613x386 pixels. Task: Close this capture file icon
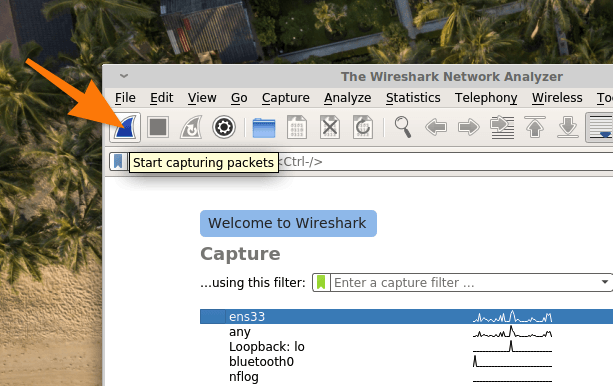tap(330, 127)
